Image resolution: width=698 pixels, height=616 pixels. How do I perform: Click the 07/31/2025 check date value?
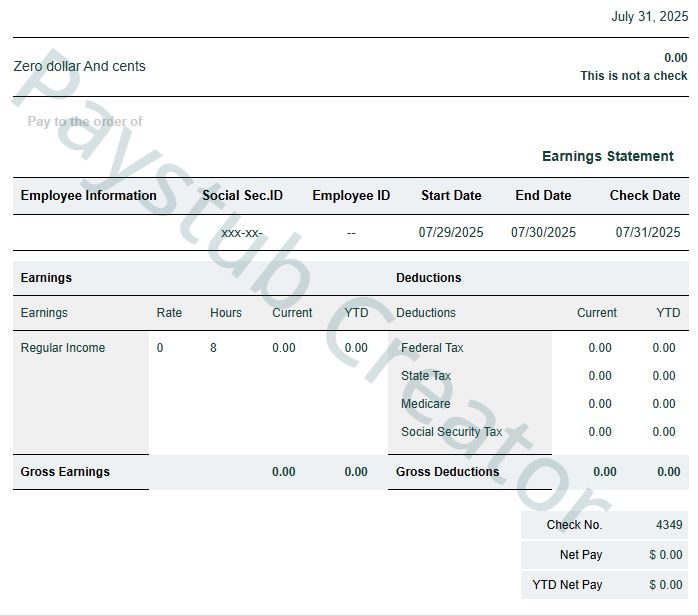(647, 232)
